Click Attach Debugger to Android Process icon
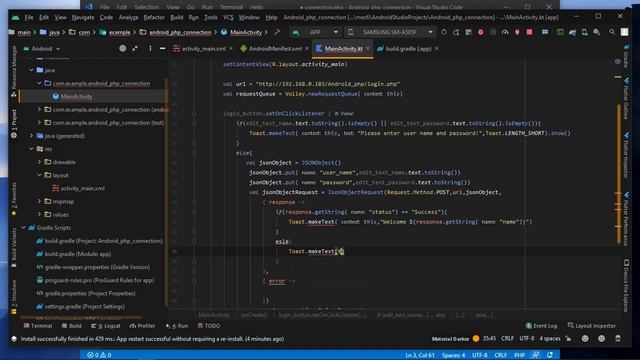 coord(517,32)
